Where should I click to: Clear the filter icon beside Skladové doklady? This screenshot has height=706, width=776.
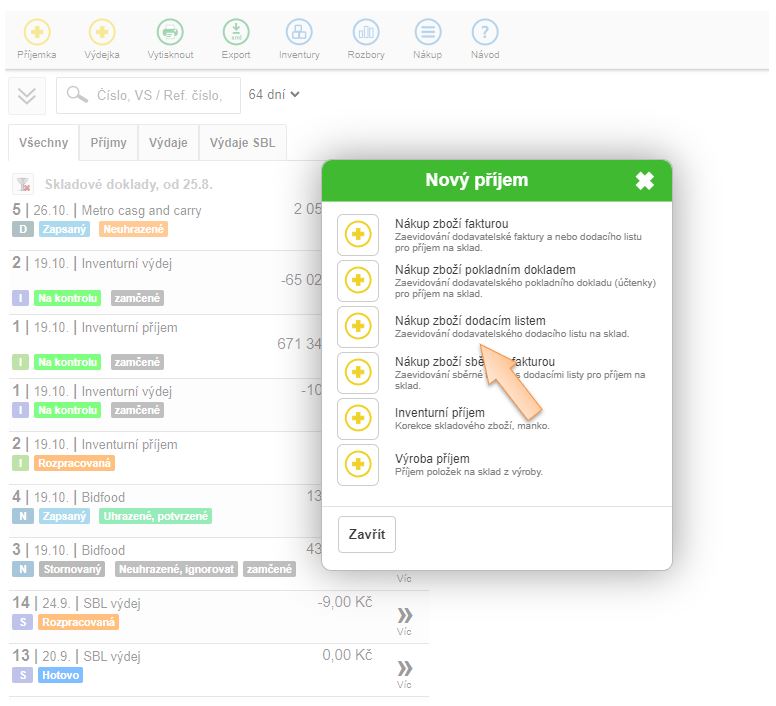22,185
